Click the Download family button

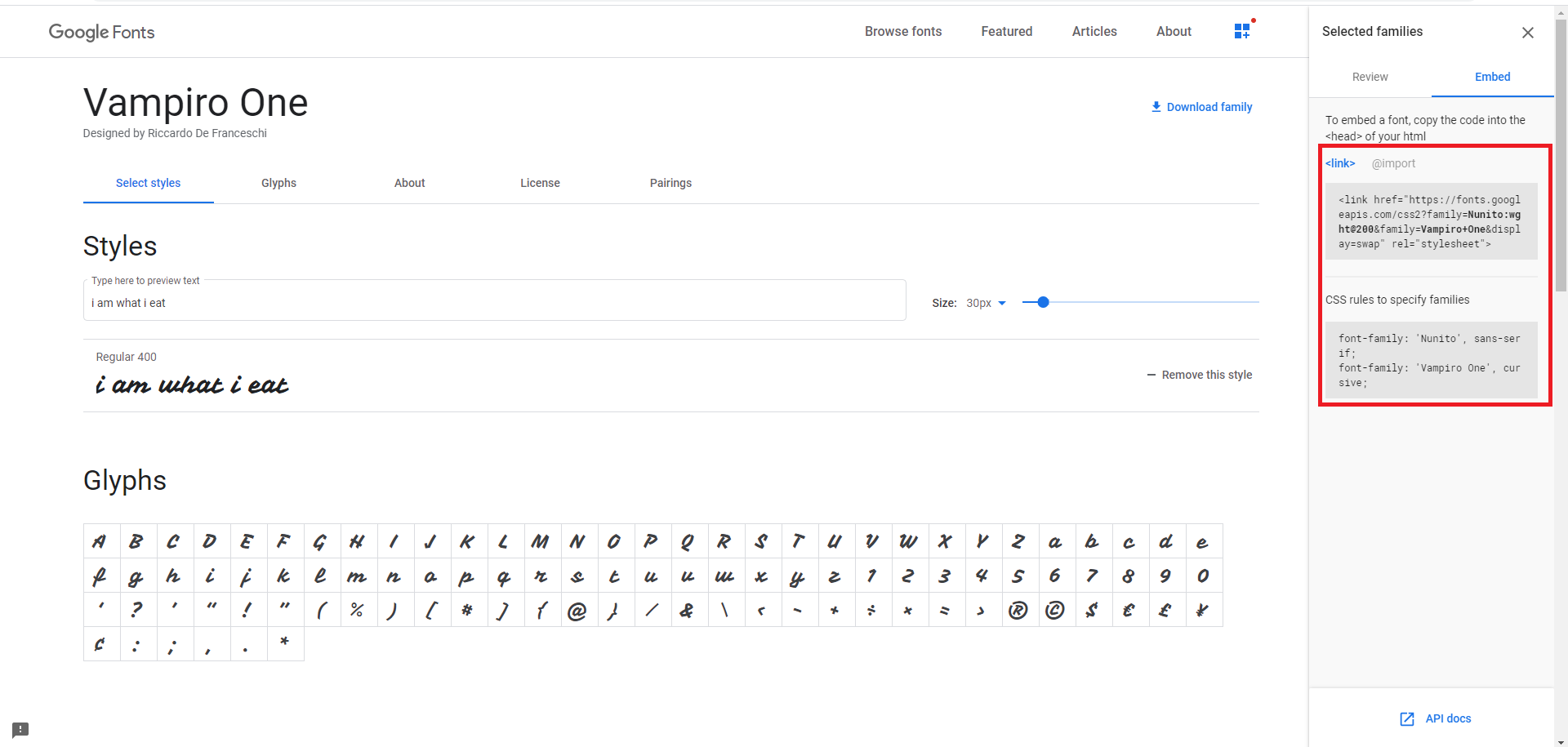coord(1201,107)
